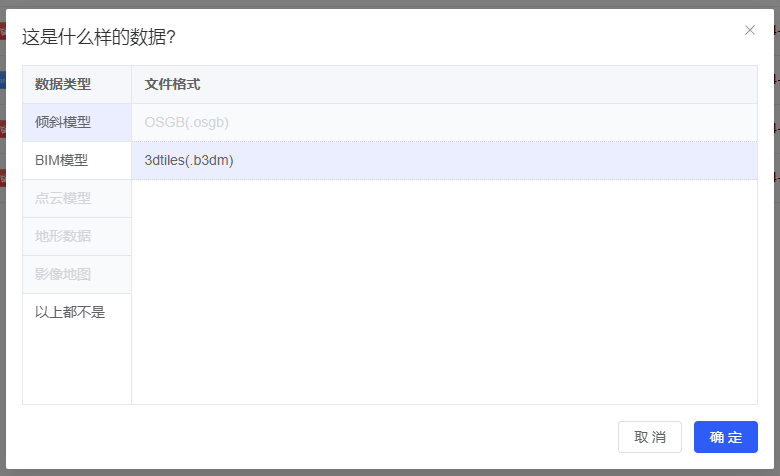Screen dimensions: 780x476
Task: Select BIM模型 in the data type list
Action: tap(62, 160)
